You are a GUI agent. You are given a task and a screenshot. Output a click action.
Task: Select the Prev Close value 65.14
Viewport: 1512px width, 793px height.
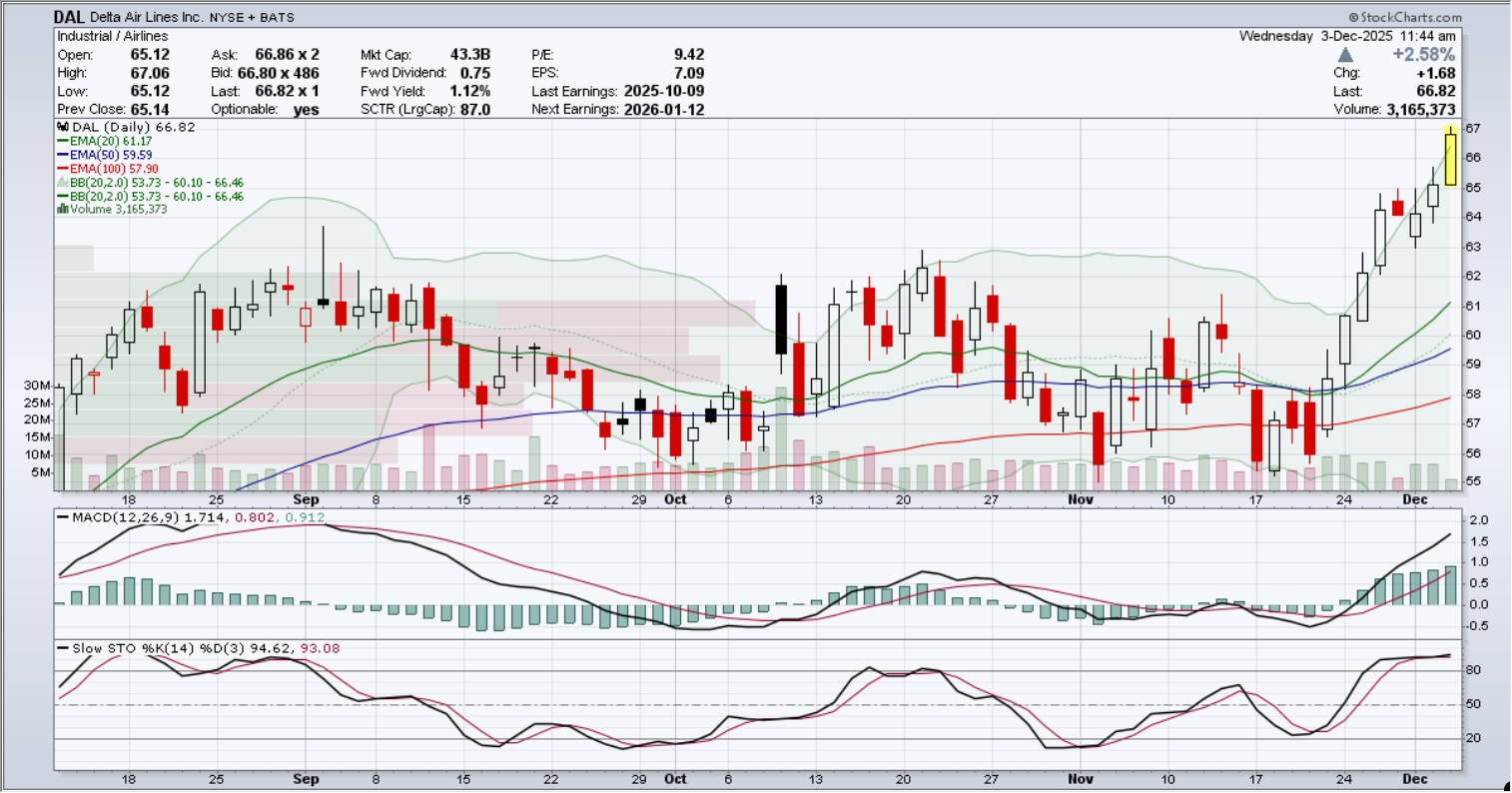149,109
